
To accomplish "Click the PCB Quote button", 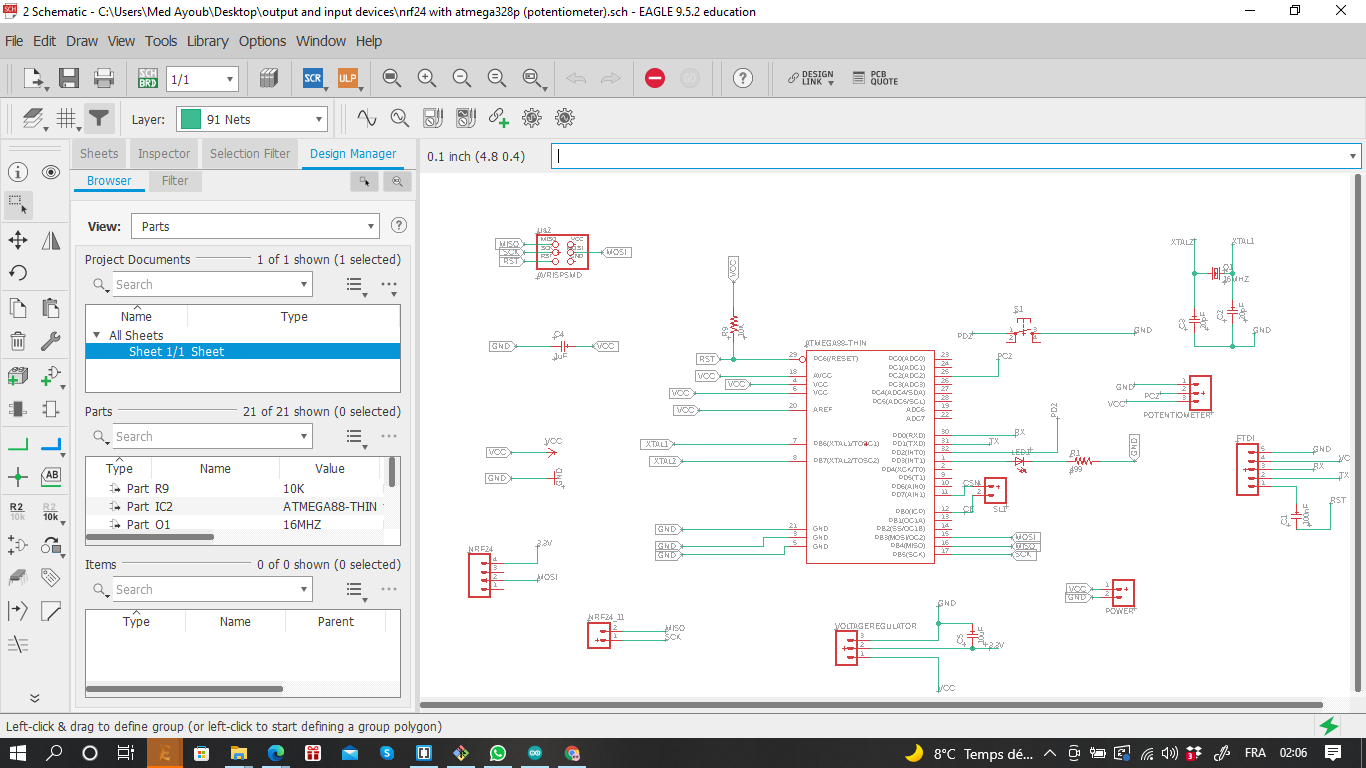I will pyautogui.click(x=876, y=78).
